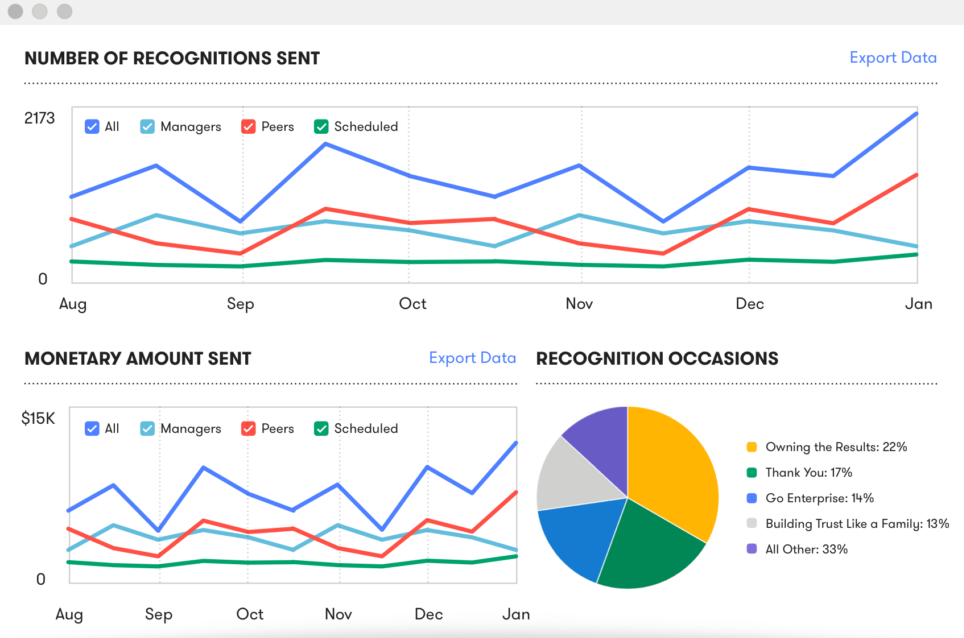Toggle Scheduled checkbox in Recognitions Sent chart
The height and width of the screenshot is (638, 964).
(321, 127)
